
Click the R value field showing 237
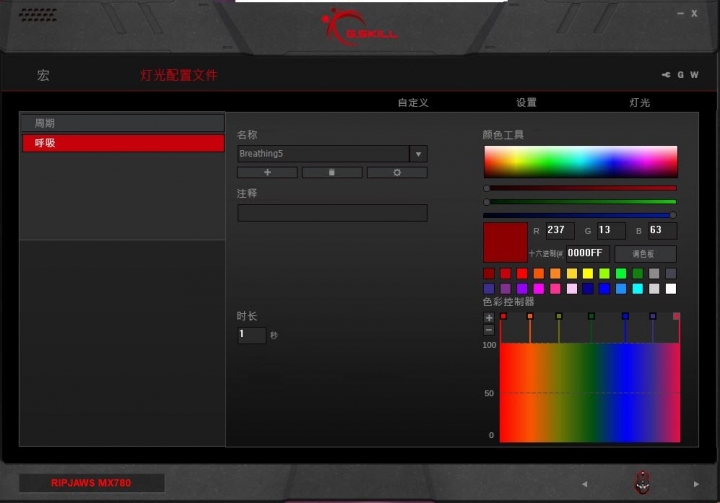tap(560, 230)
